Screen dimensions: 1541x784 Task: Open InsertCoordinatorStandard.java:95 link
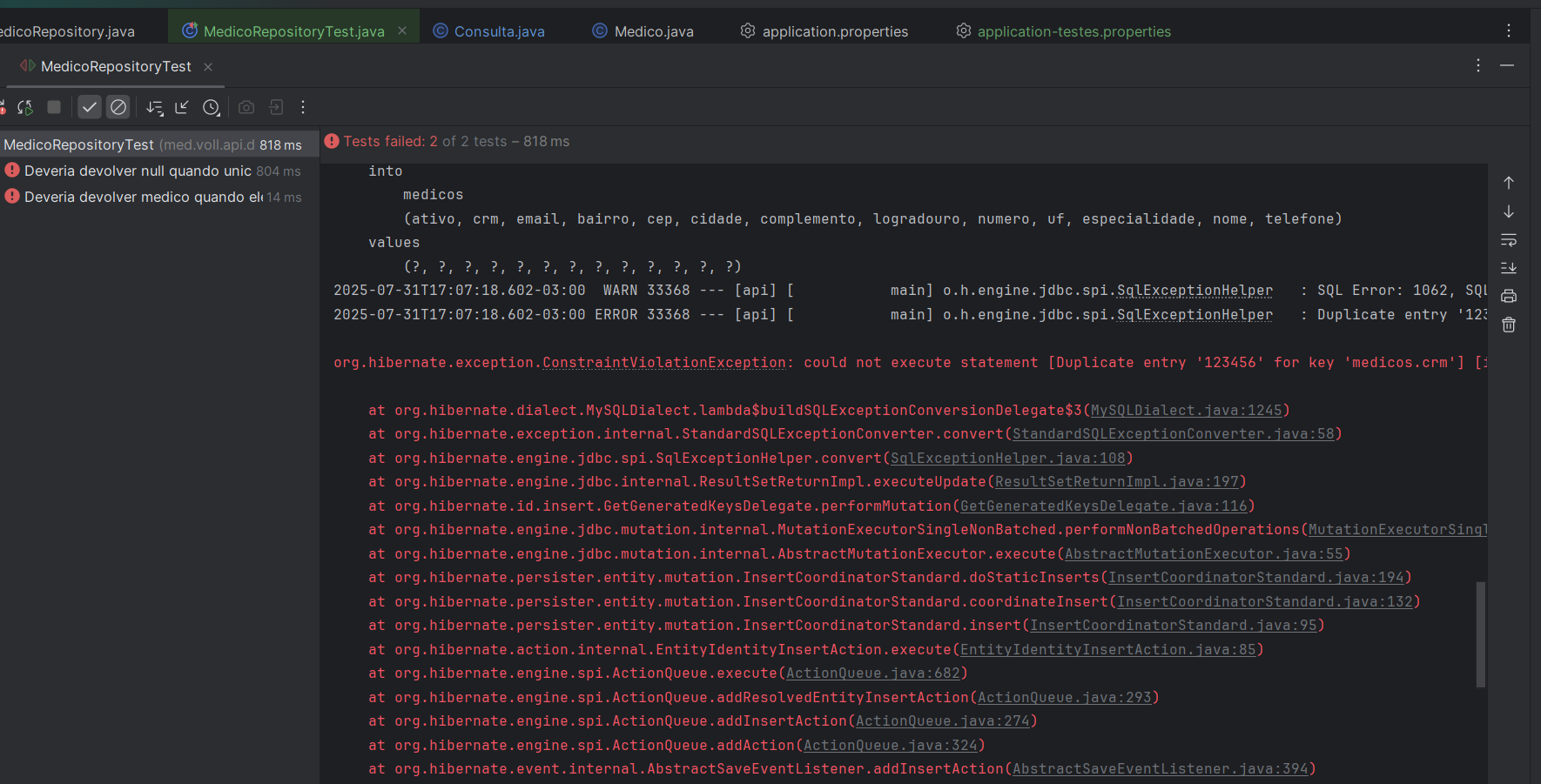tap(1174, 625)
